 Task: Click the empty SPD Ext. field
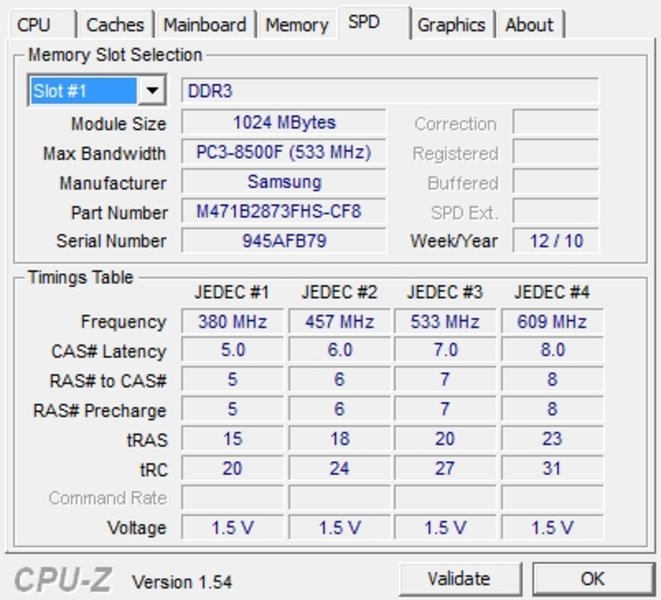click(556, 211)
